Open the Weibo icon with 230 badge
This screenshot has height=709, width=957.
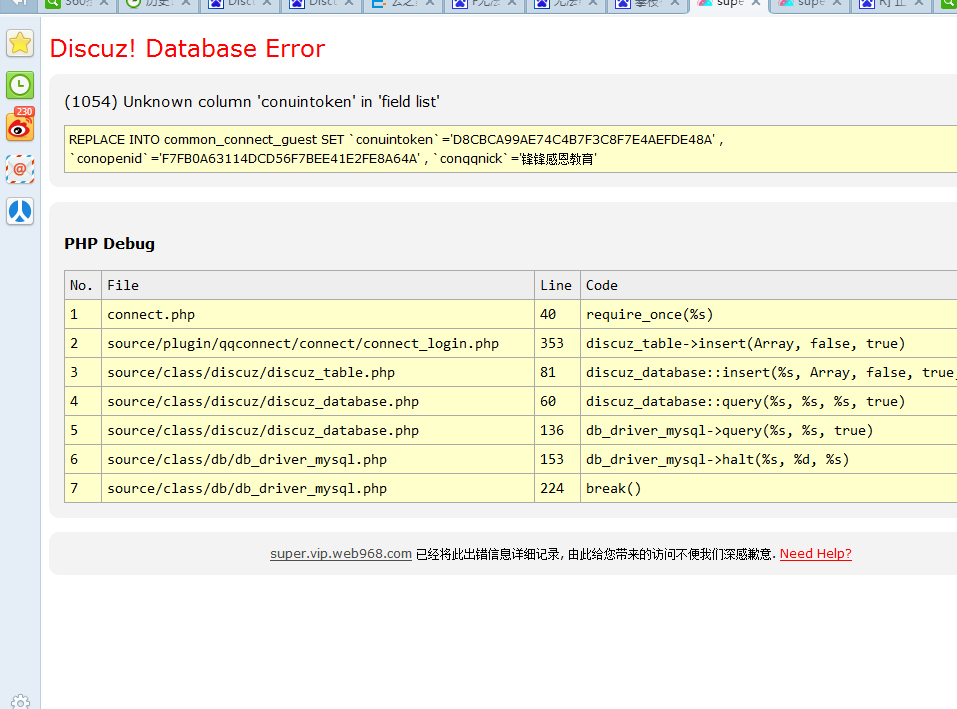(20, 126)
